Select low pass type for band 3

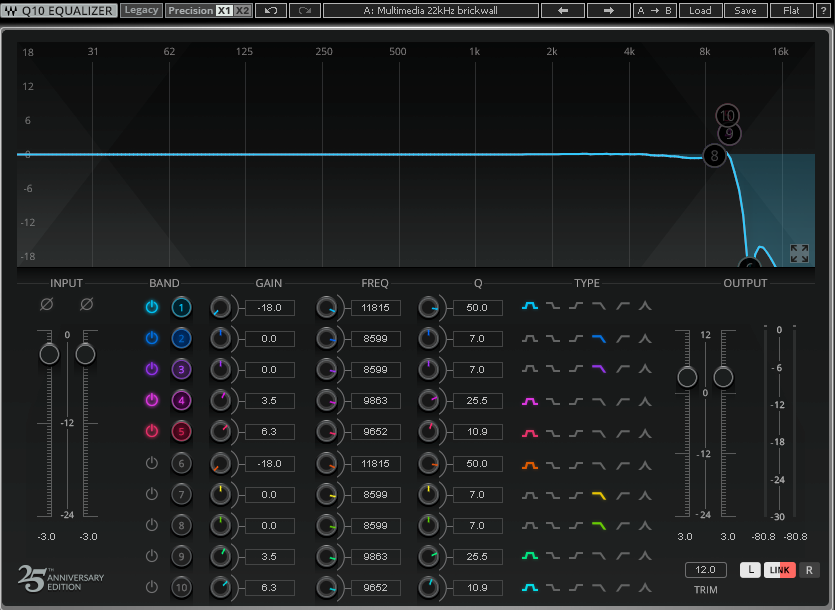click(599, 369)
